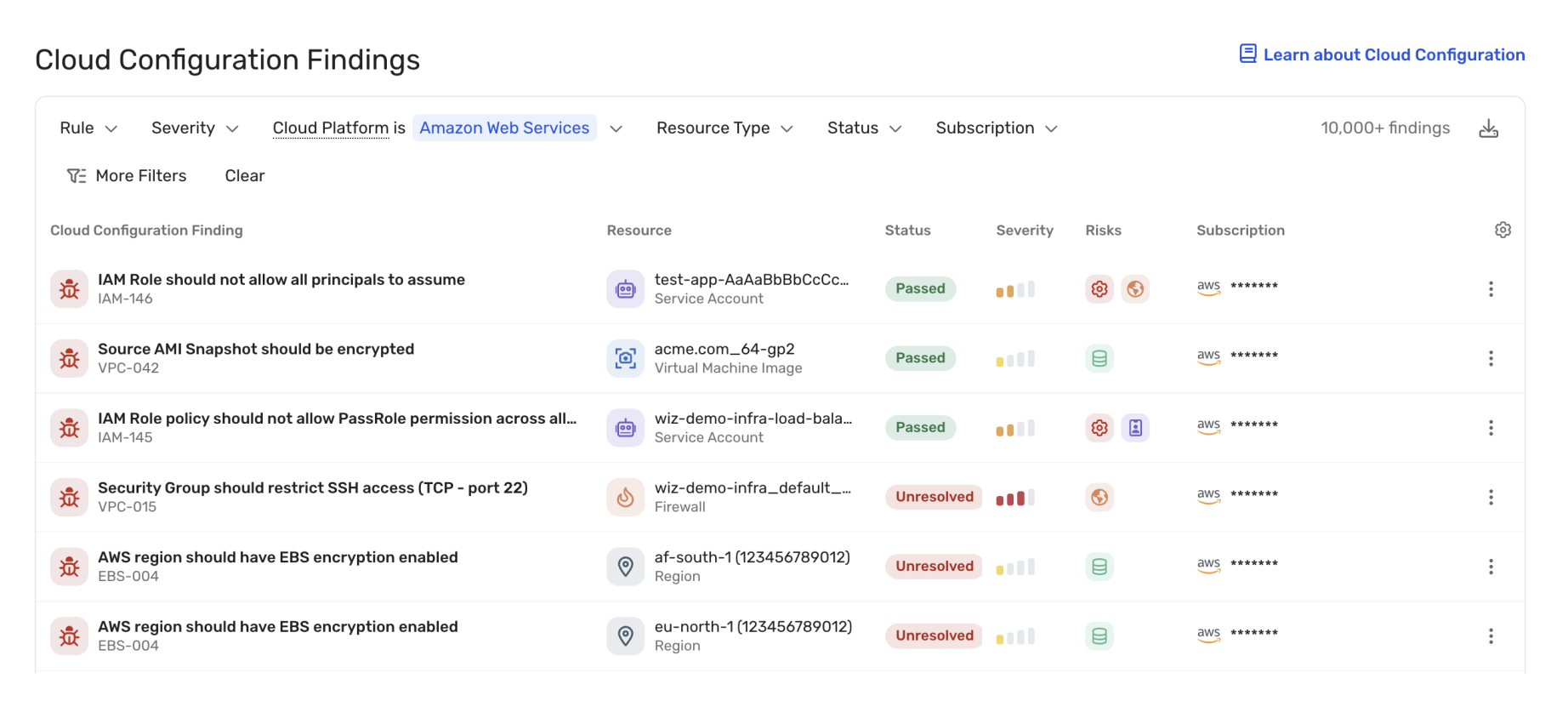This screenshot has width=1568, height=701.
Task: Click resource name acme.com_64-gp2
Action: pyautogui.click(x=724, y=349)
